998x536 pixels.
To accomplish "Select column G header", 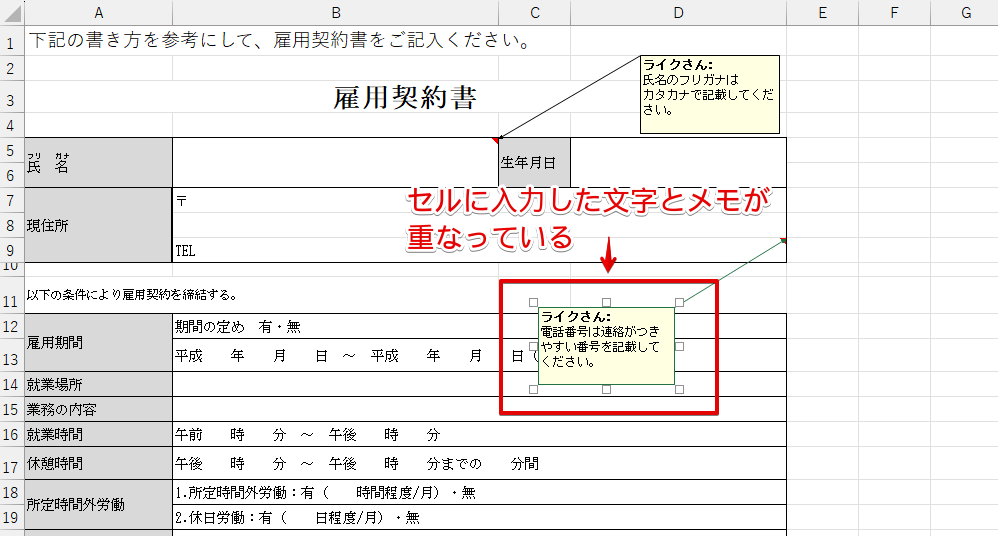I will [x=966, y=12].
